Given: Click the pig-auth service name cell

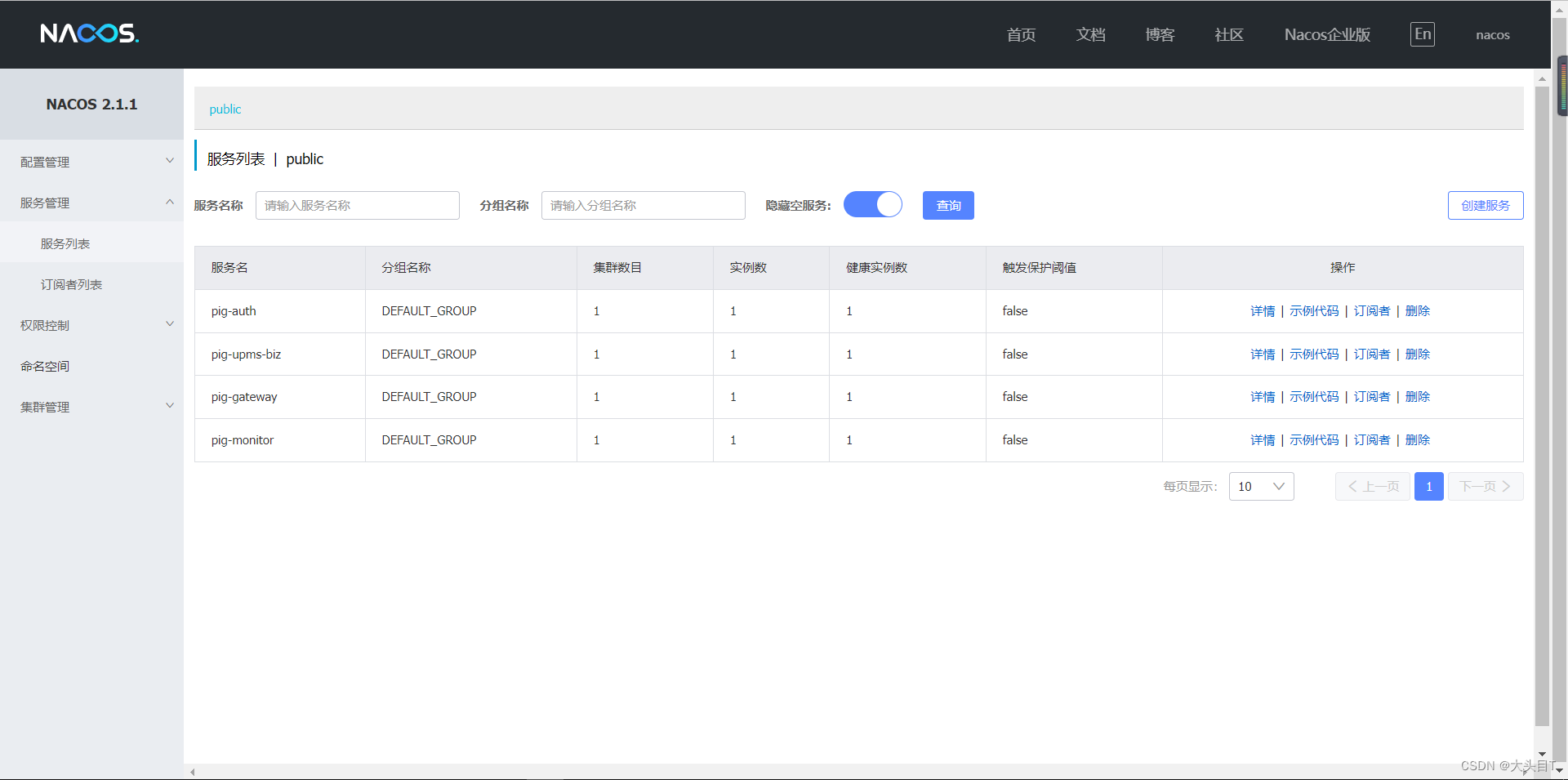Looking at the screenshot, I should pyautogui.click(x=280, y=311).
